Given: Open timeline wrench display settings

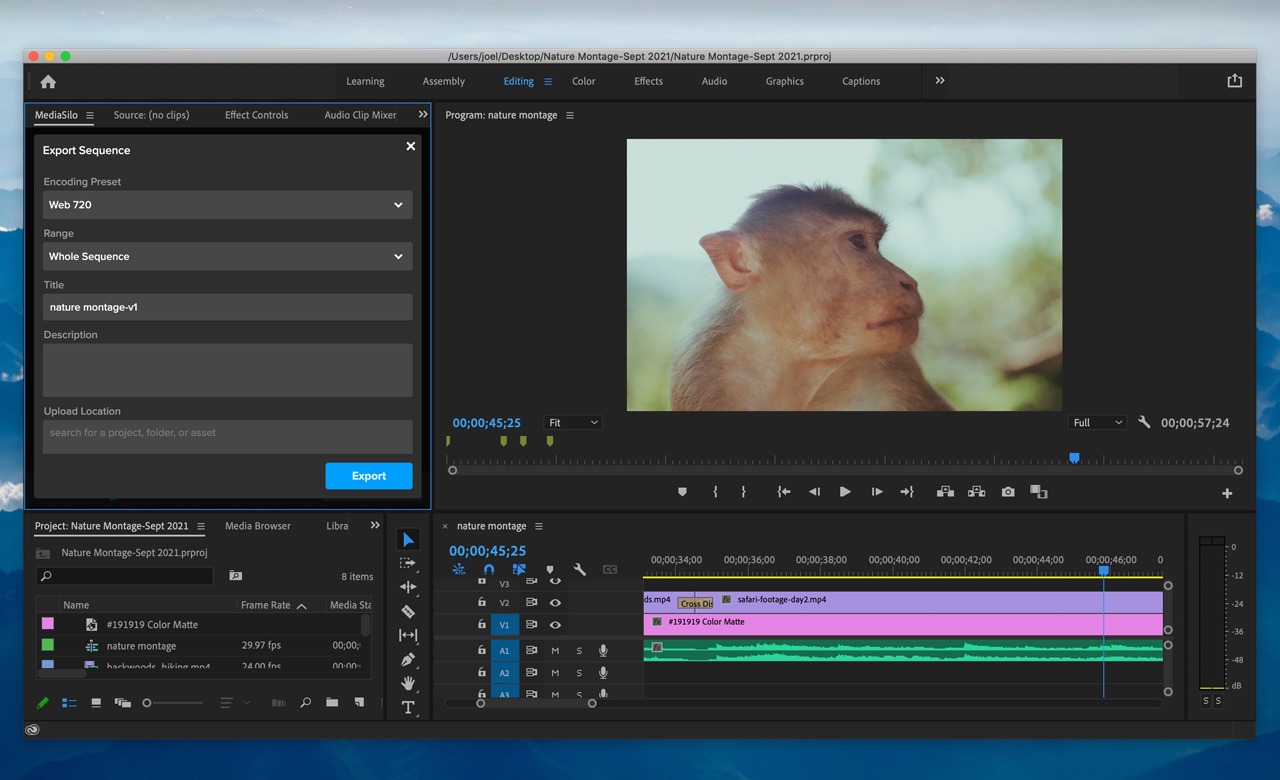Looking at the screenshot, I should click(x=579, y=570).
